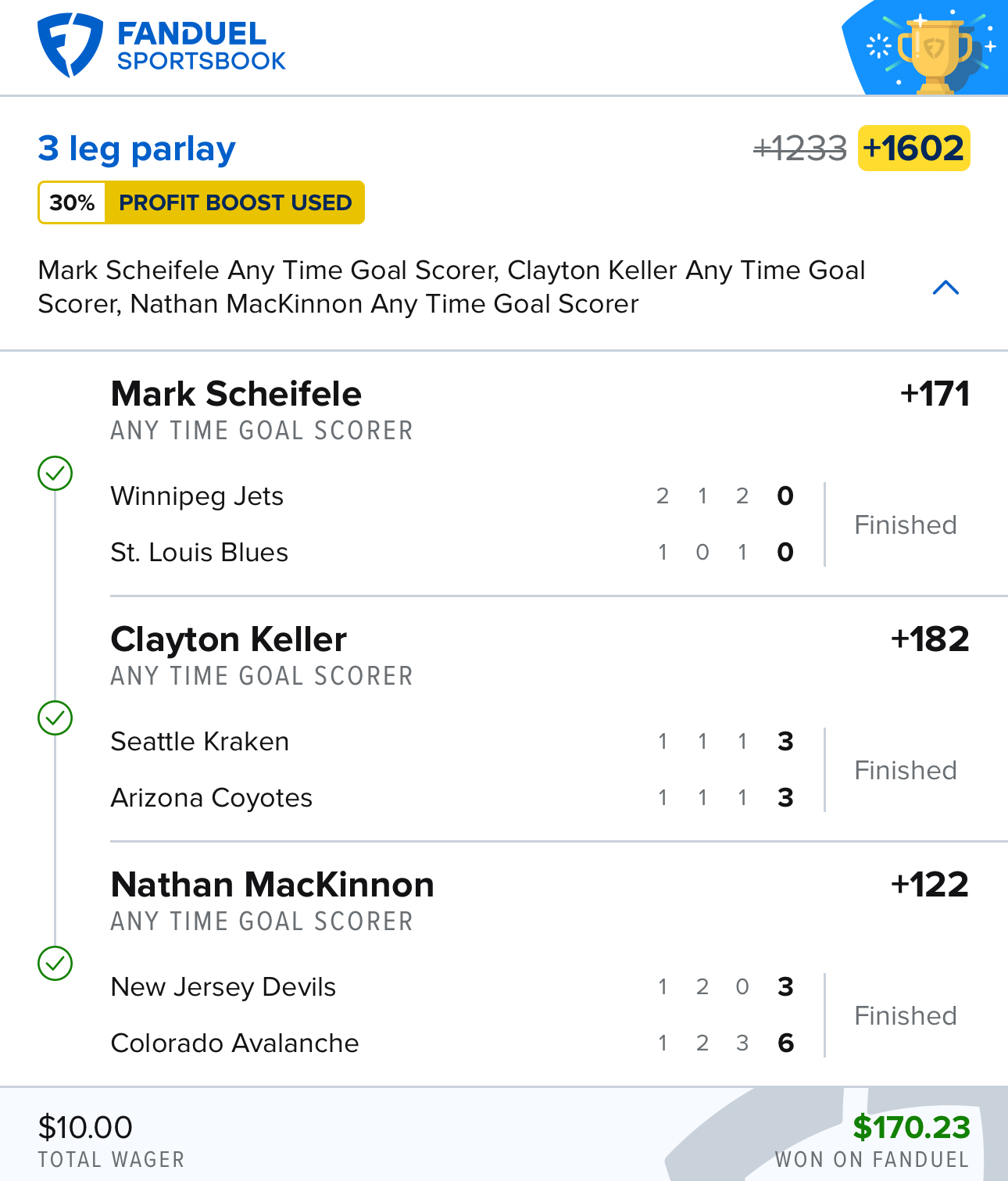The height and width of the screenshot is (1181, 1008).
Task: Click the 3 leg parlay heading
Action: [x=137, y=149]
